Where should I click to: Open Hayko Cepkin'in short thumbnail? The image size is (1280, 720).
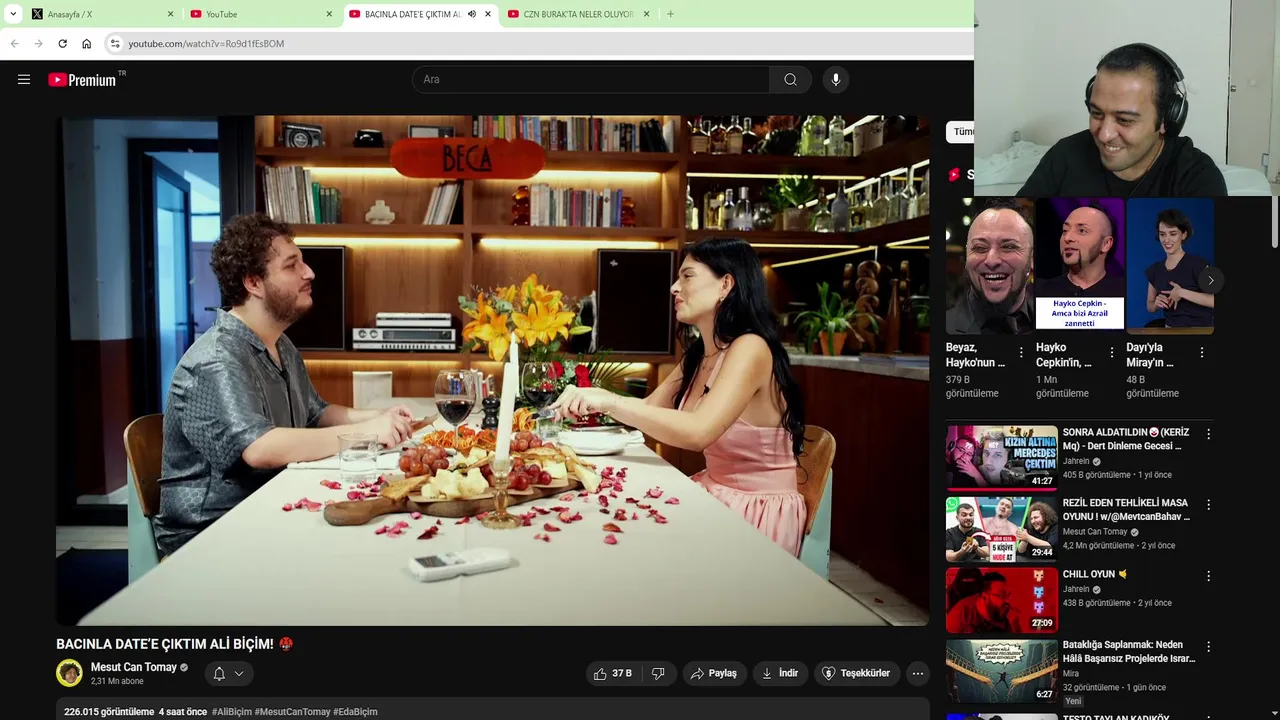[1080, 265]
